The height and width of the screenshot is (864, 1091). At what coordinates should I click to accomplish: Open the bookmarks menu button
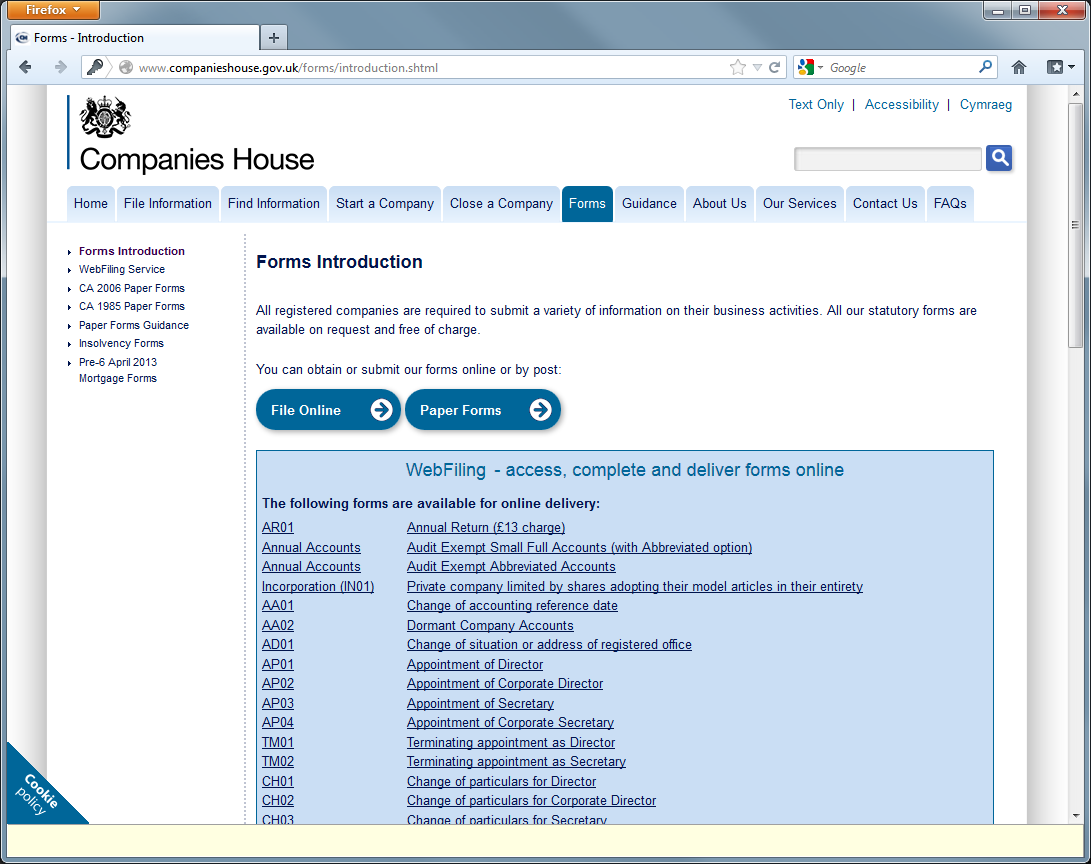[x=1061, y=67]
